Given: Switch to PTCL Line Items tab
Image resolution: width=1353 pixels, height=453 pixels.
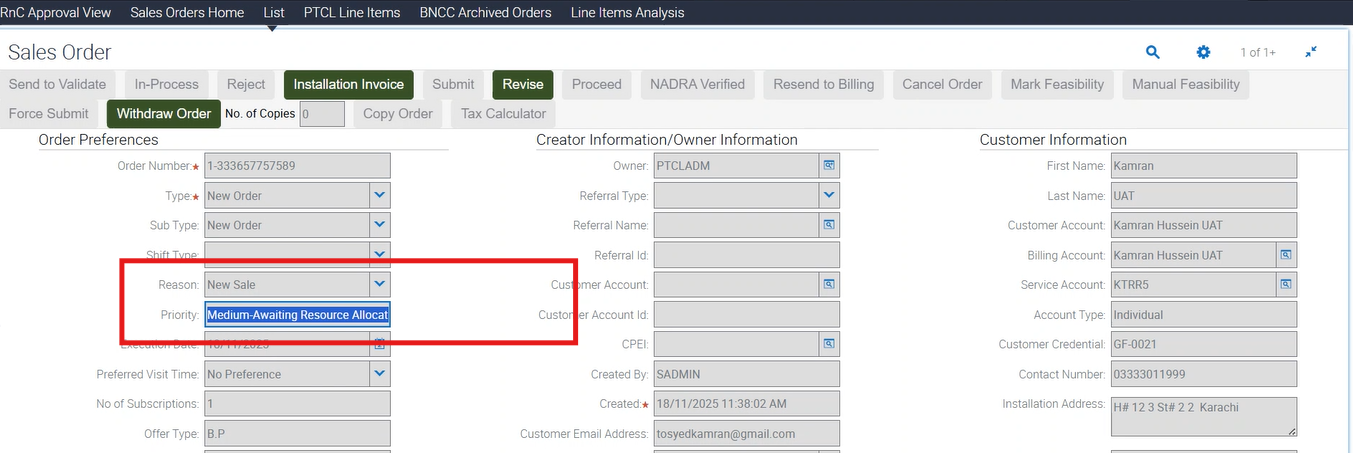Looking at the screenshot, I should click(352, 13).
